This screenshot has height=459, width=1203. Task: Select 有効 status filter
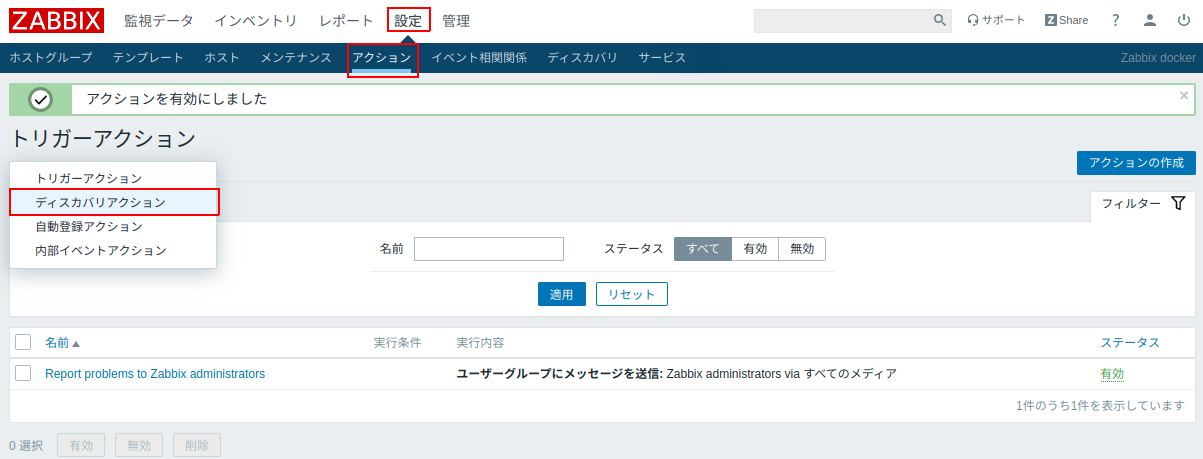(x=755, y=249)
